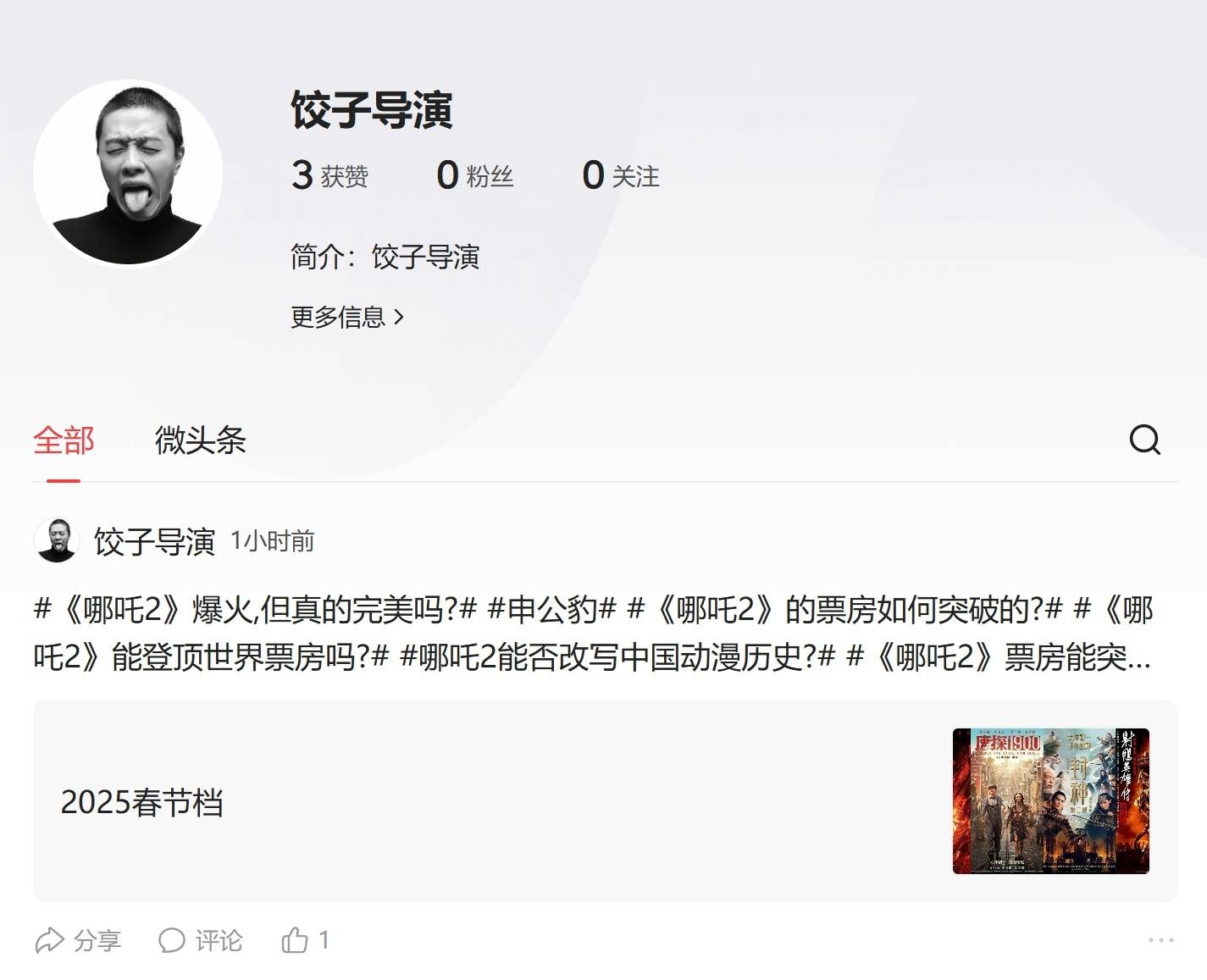Image resolution: width=1207 pixels, height=980 pixels.
Task: Open the 0 关注 following count
Action: tap(620, 175)
